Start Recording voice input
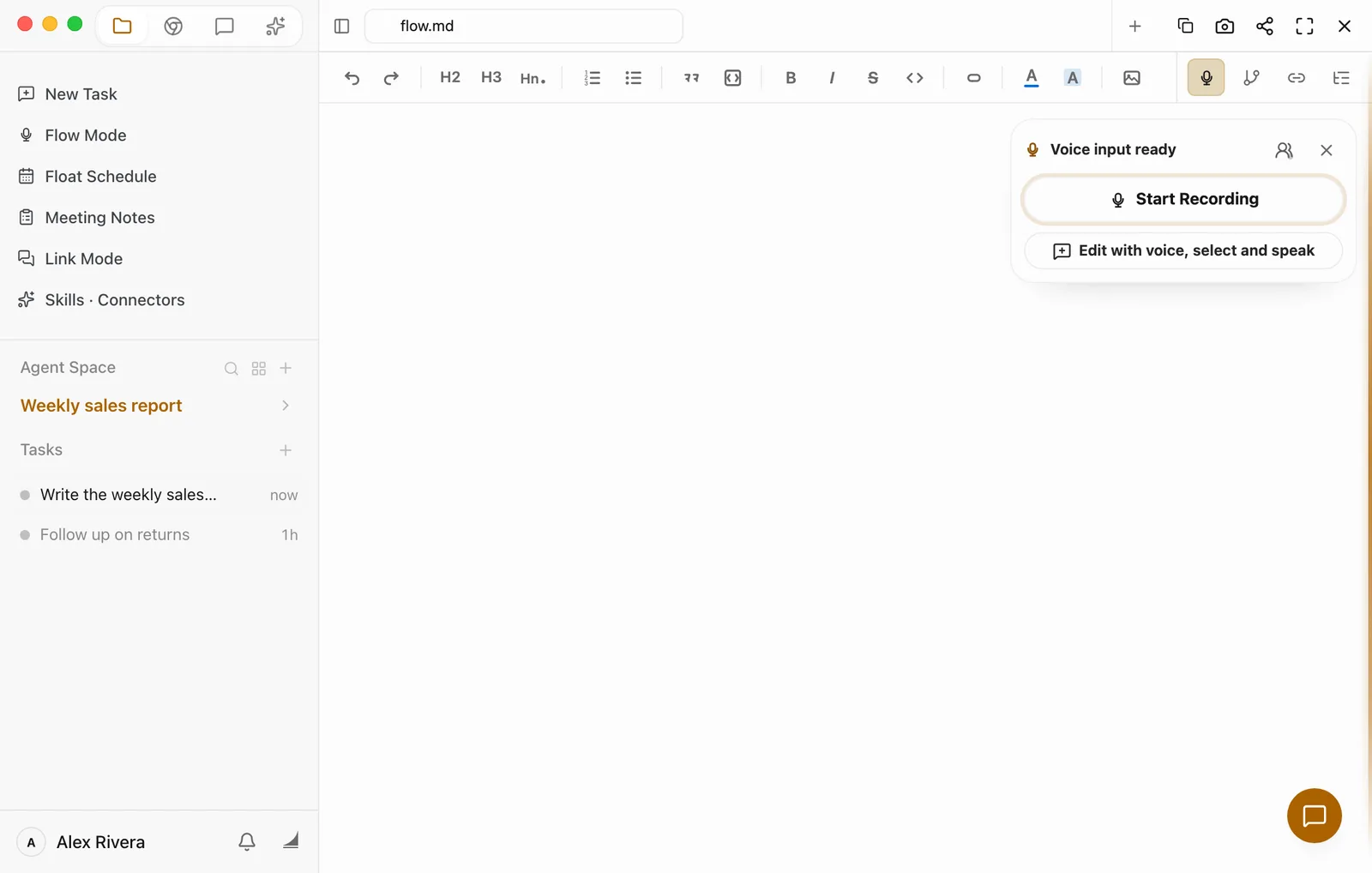This screenshot has width=1372, height=873. pos(1184,199)
